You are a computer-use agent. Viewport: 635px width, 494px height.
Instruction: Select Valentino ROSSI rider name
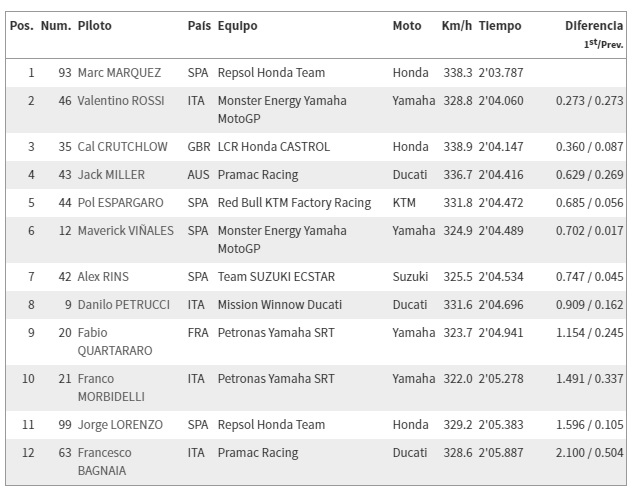[x=121, y=100]
